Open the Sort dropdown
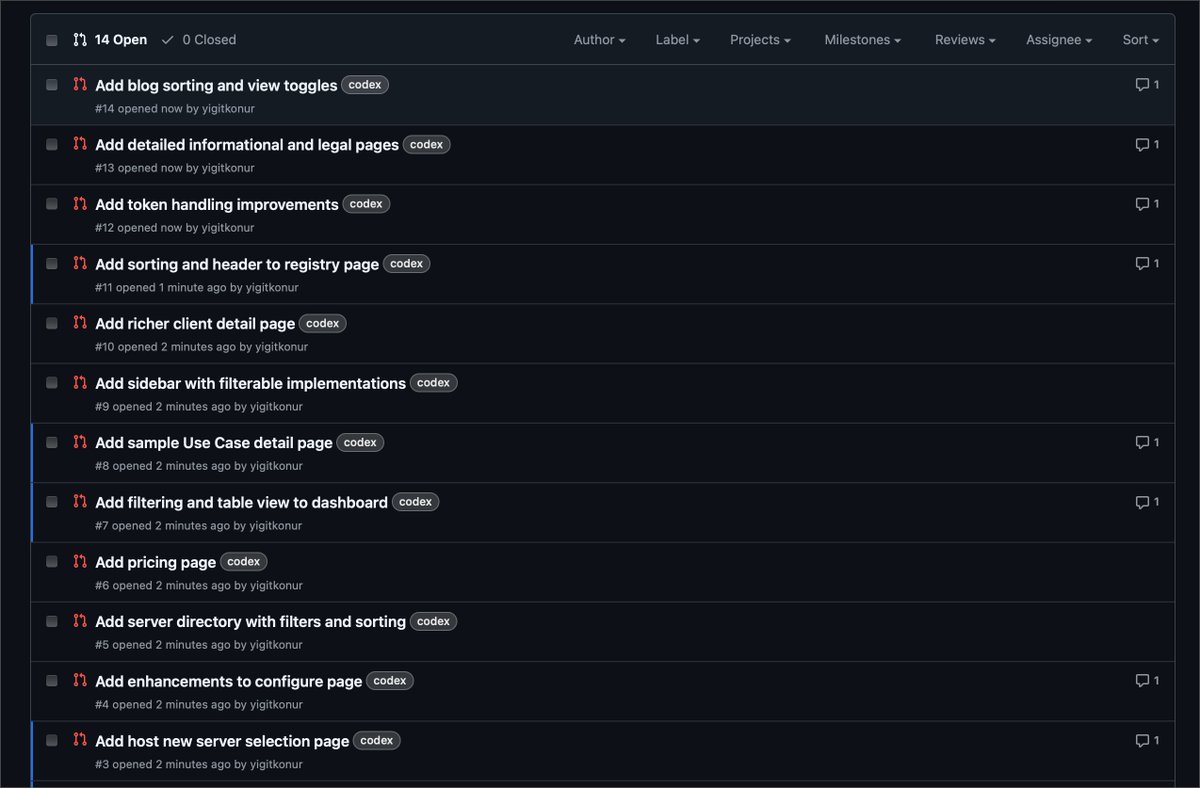Screen dimensions: 1200x788 (x=1140, y=40)
